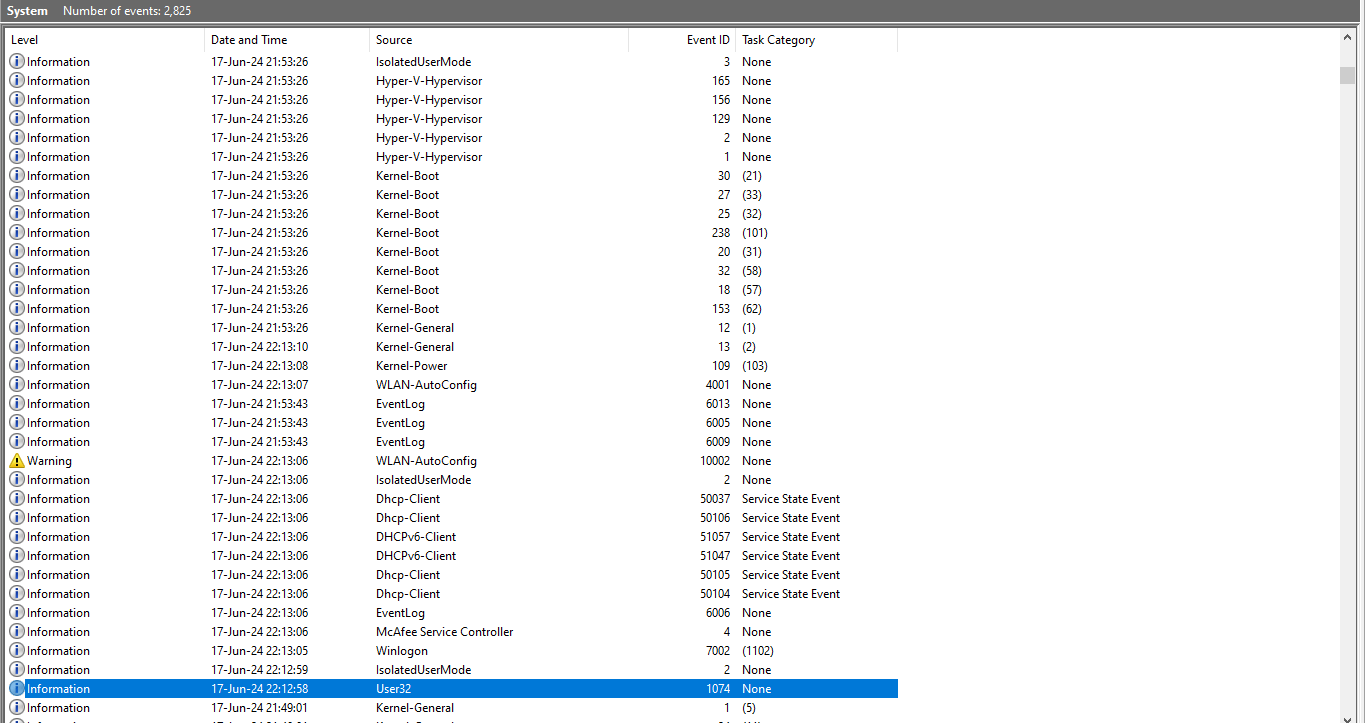Click the vertical scrollbar thumb of the event list
Screen dimensions: 1365x723
[1348, 76]
